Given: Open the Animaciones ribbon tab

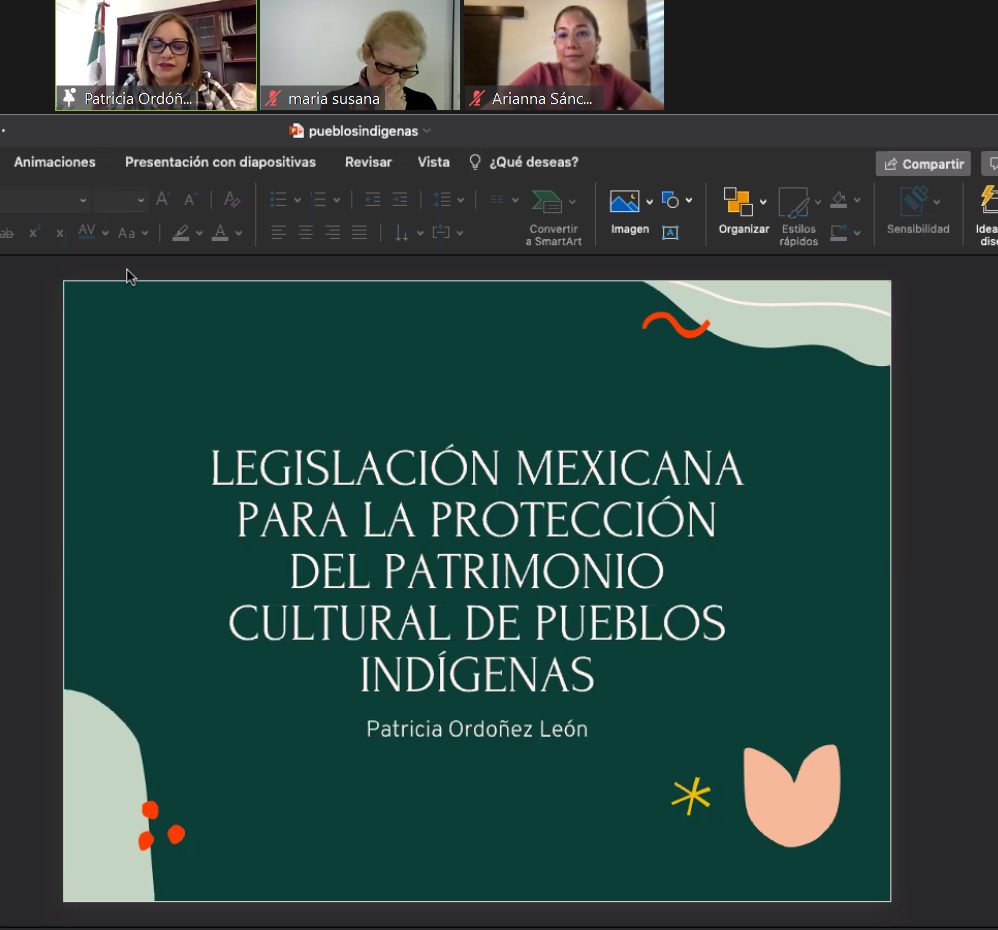Looking at the screenshot, I should coord(55,162).
